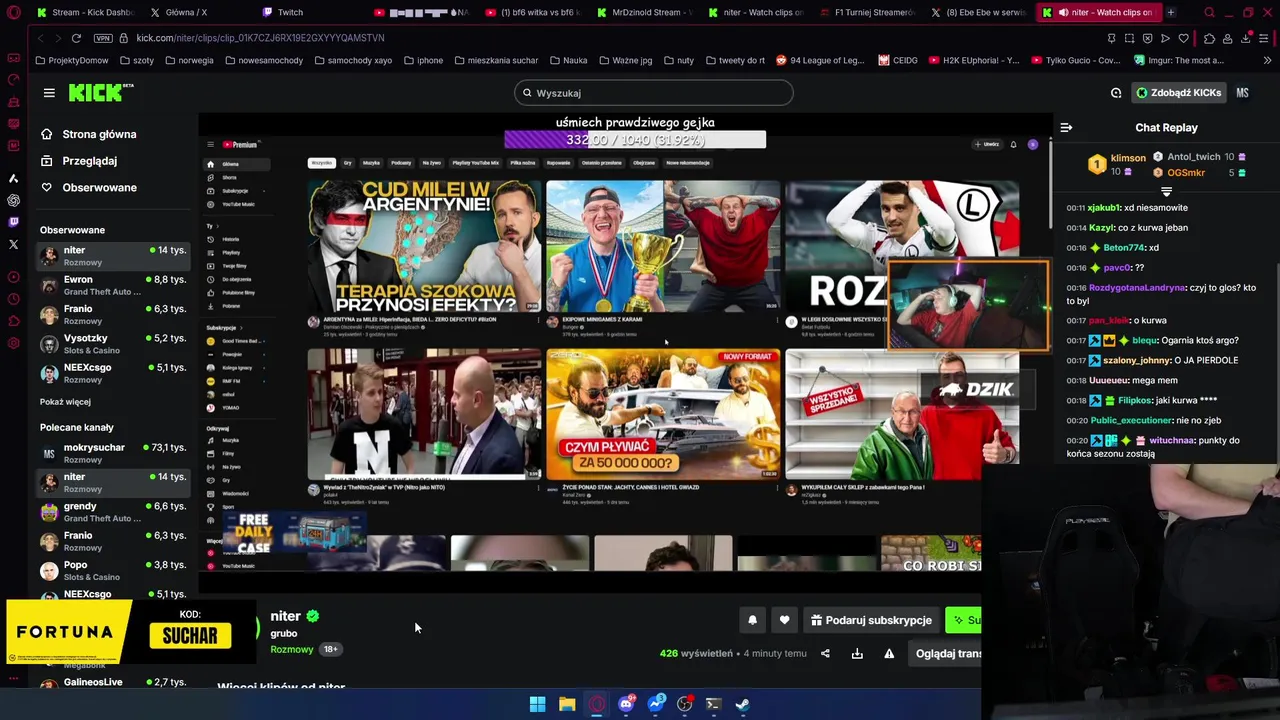The height and width of the screenshot is (720, 1280).
Task: Switch to the MrDzinold Stream tab
Action: tap(644, 12)
